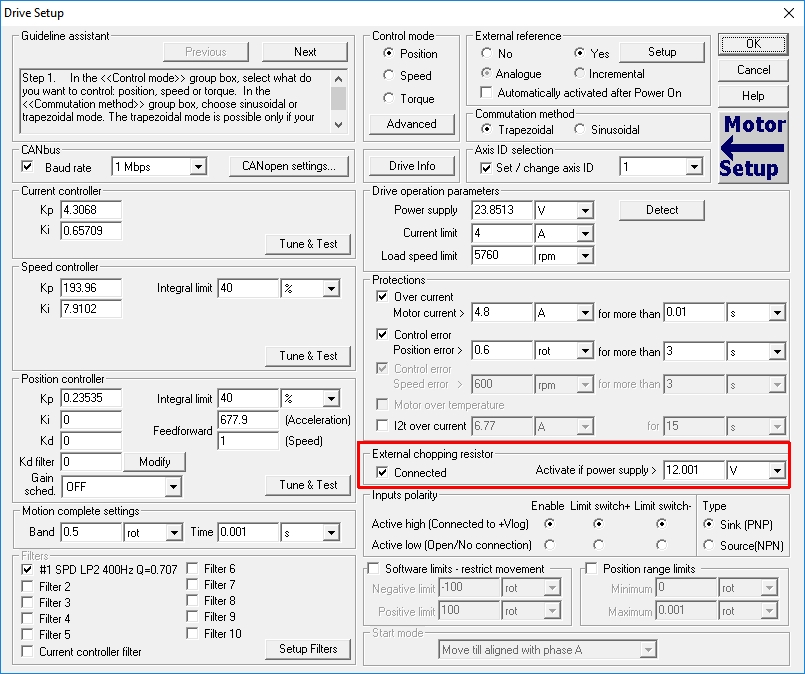Open the Help button
This screenshot has width=805, height=674.
pos(753,96)
